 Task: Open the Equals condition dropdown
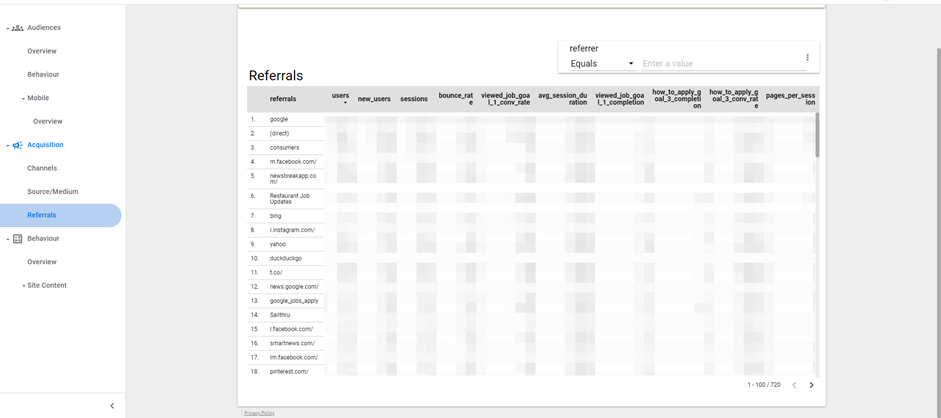click(602, 64)
